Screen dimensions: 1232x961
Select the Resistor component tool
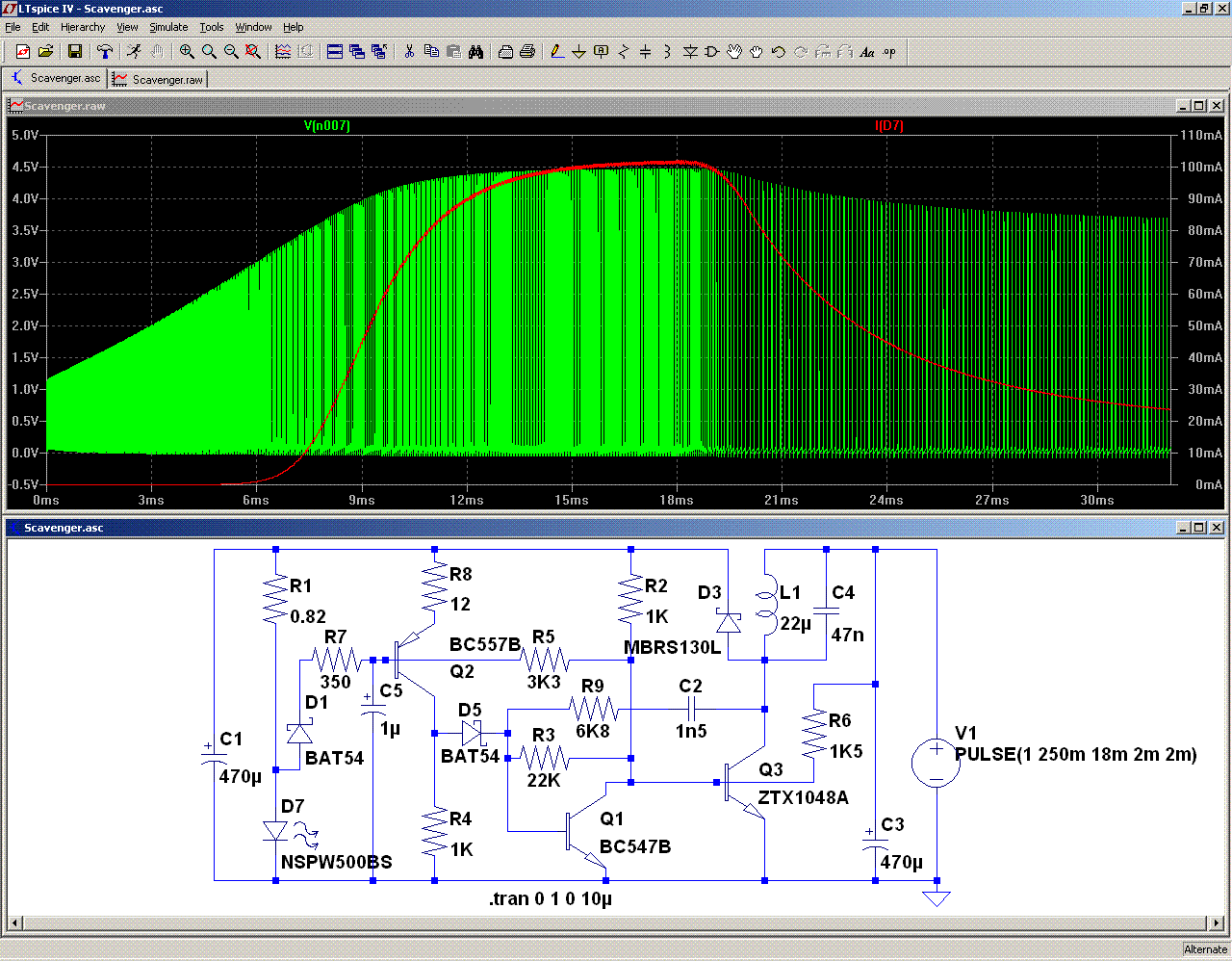[623, 52]
